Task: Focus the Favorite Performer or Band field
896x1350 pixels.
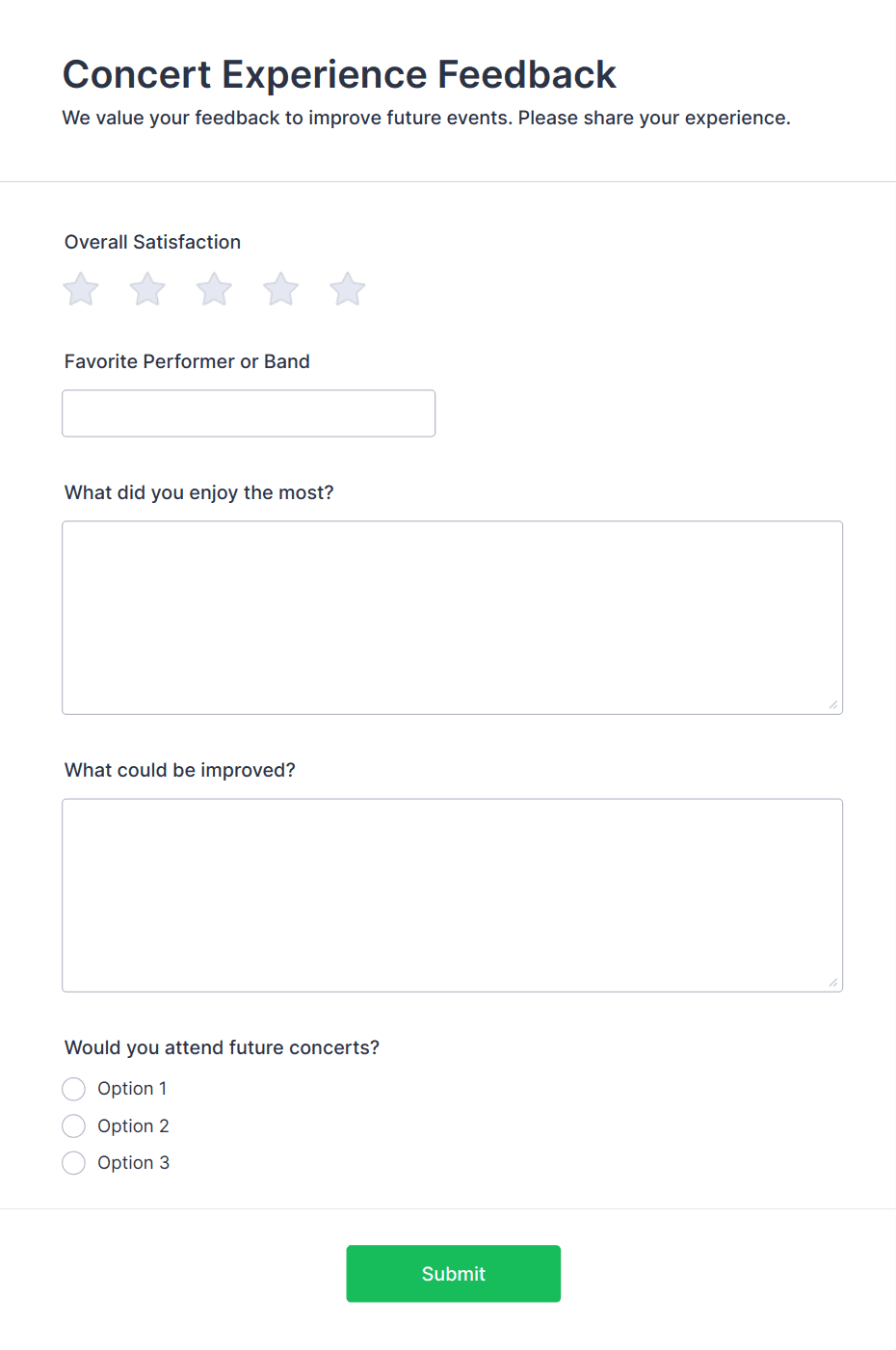Action: click(x=249, y=413)
